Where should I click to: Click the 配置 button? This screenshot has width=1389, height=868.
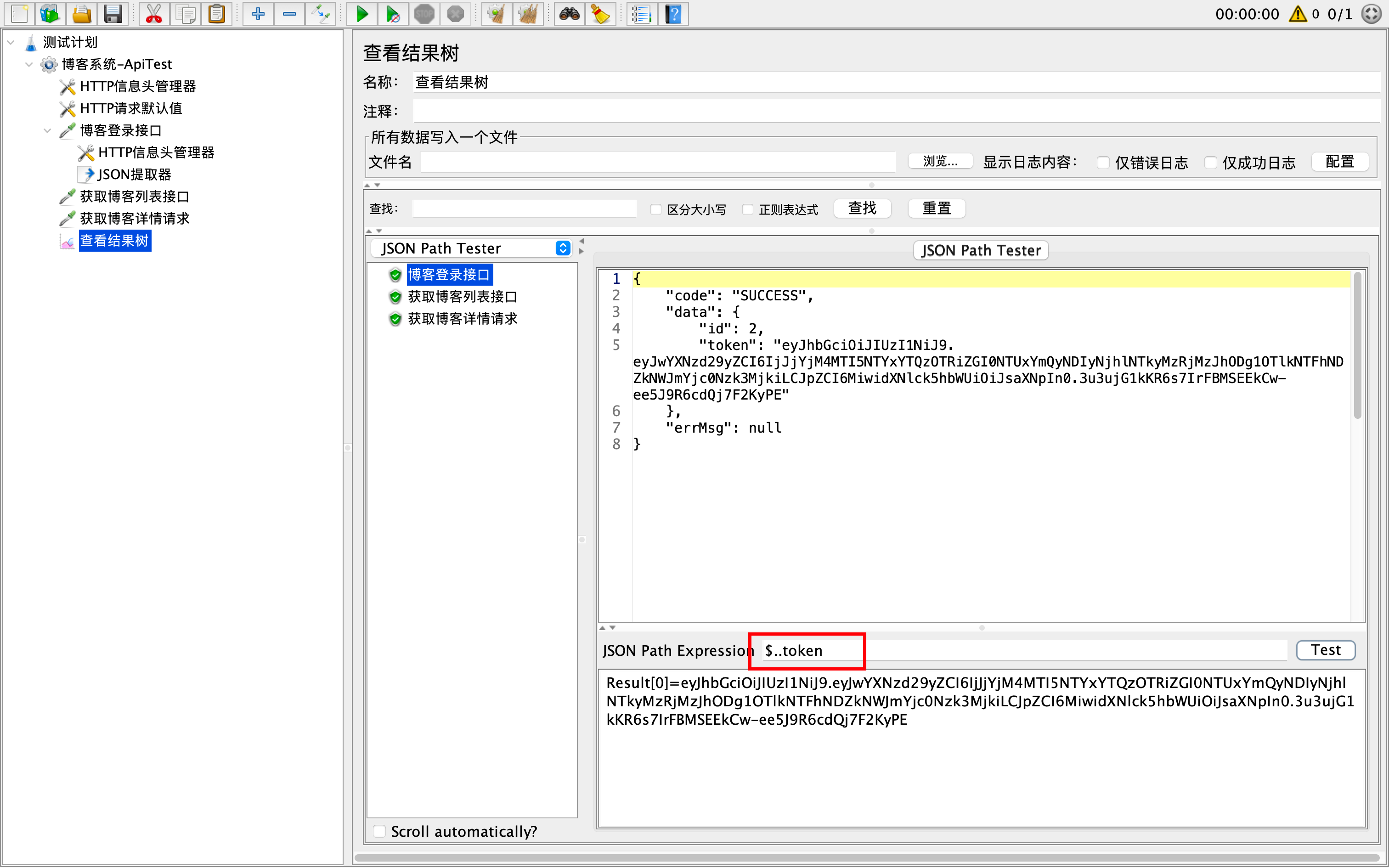[x=1340, y=161]
